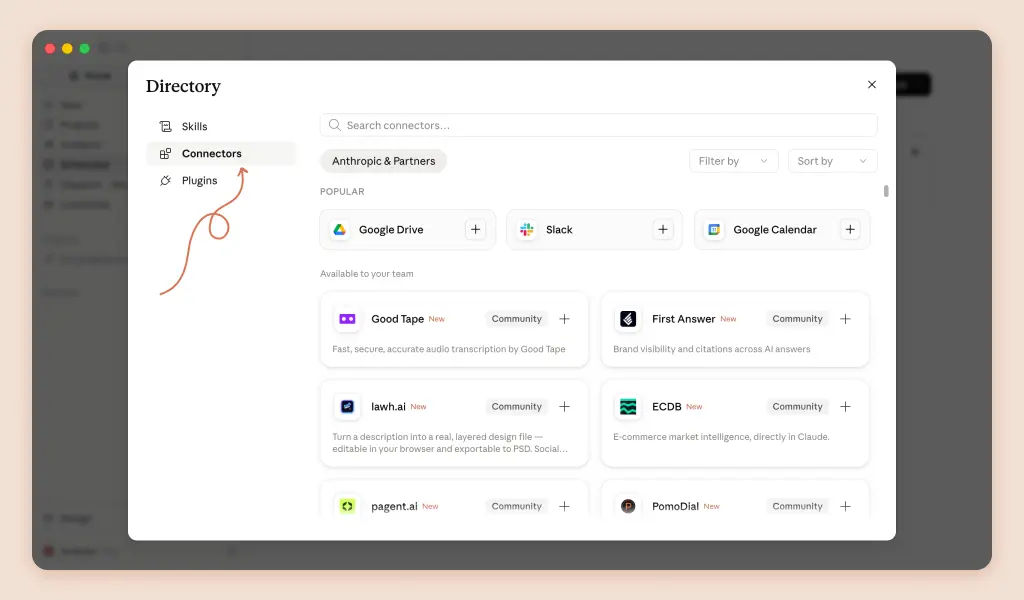Add the Google Calendar connector
The image size is (1024, 600).
(850, 229)
